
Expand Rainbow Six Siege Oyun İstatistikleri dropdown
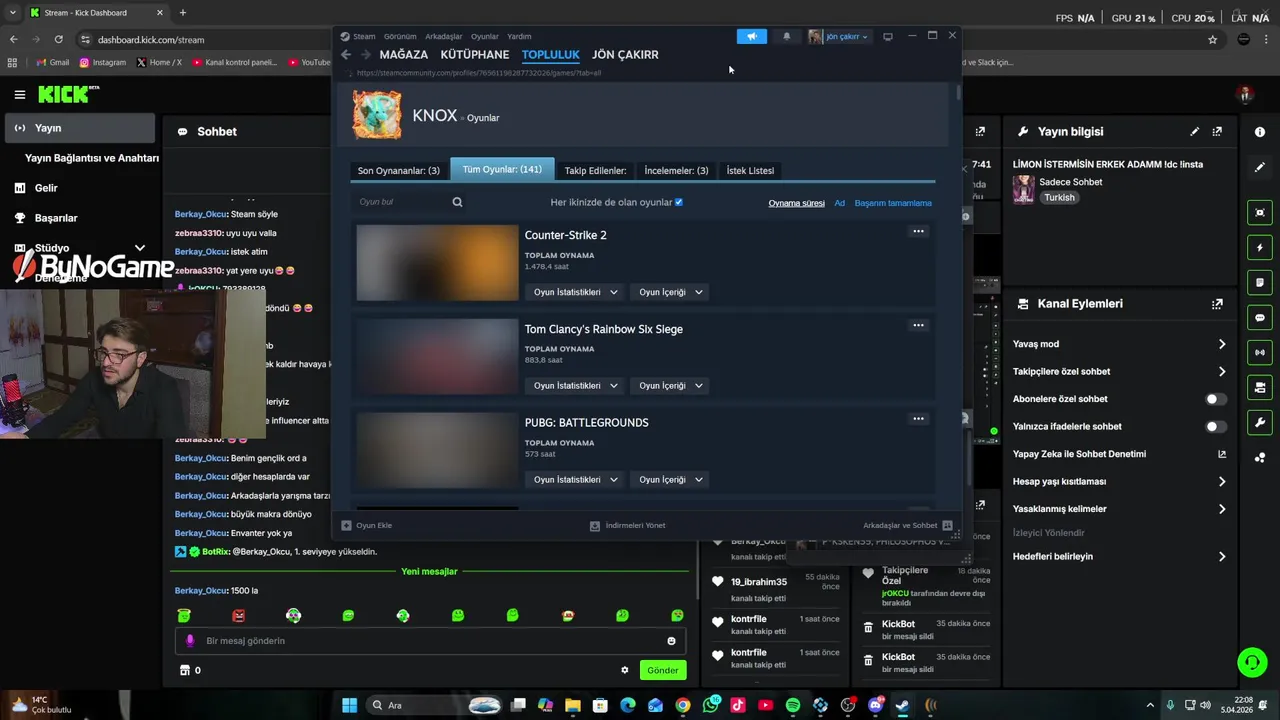(575, 386)
